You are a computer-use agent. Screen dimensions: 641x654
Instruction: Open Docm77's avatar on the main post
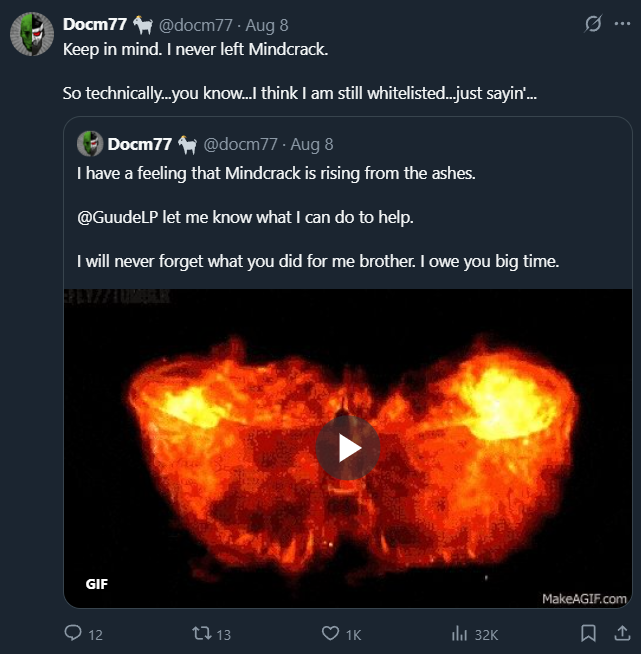pyautogui.click(x=32, y=35)
